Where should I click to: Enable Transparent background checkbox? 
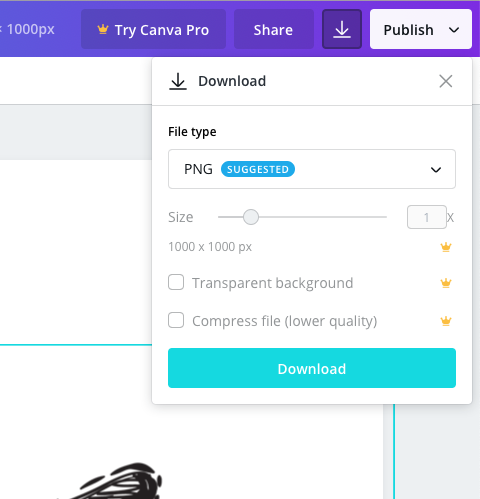(x=176, y=282)
